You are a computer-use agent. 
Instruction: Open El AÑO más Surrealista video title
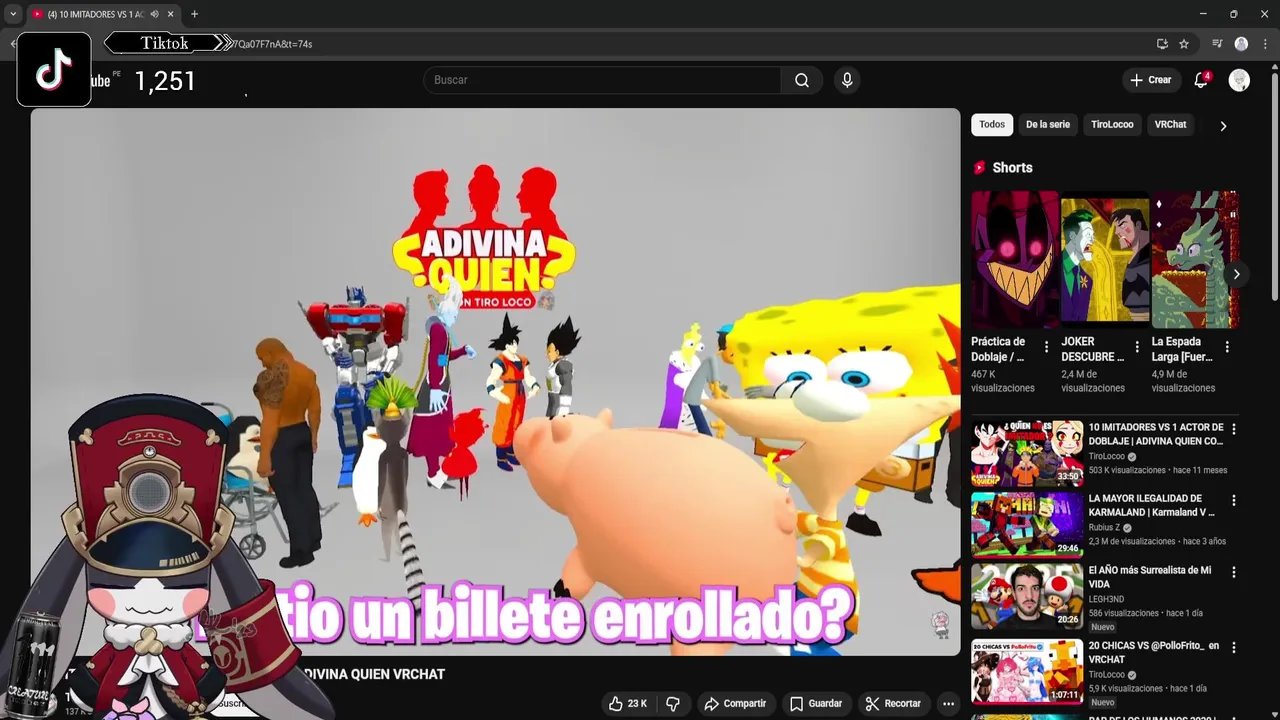pos(1150,577)
